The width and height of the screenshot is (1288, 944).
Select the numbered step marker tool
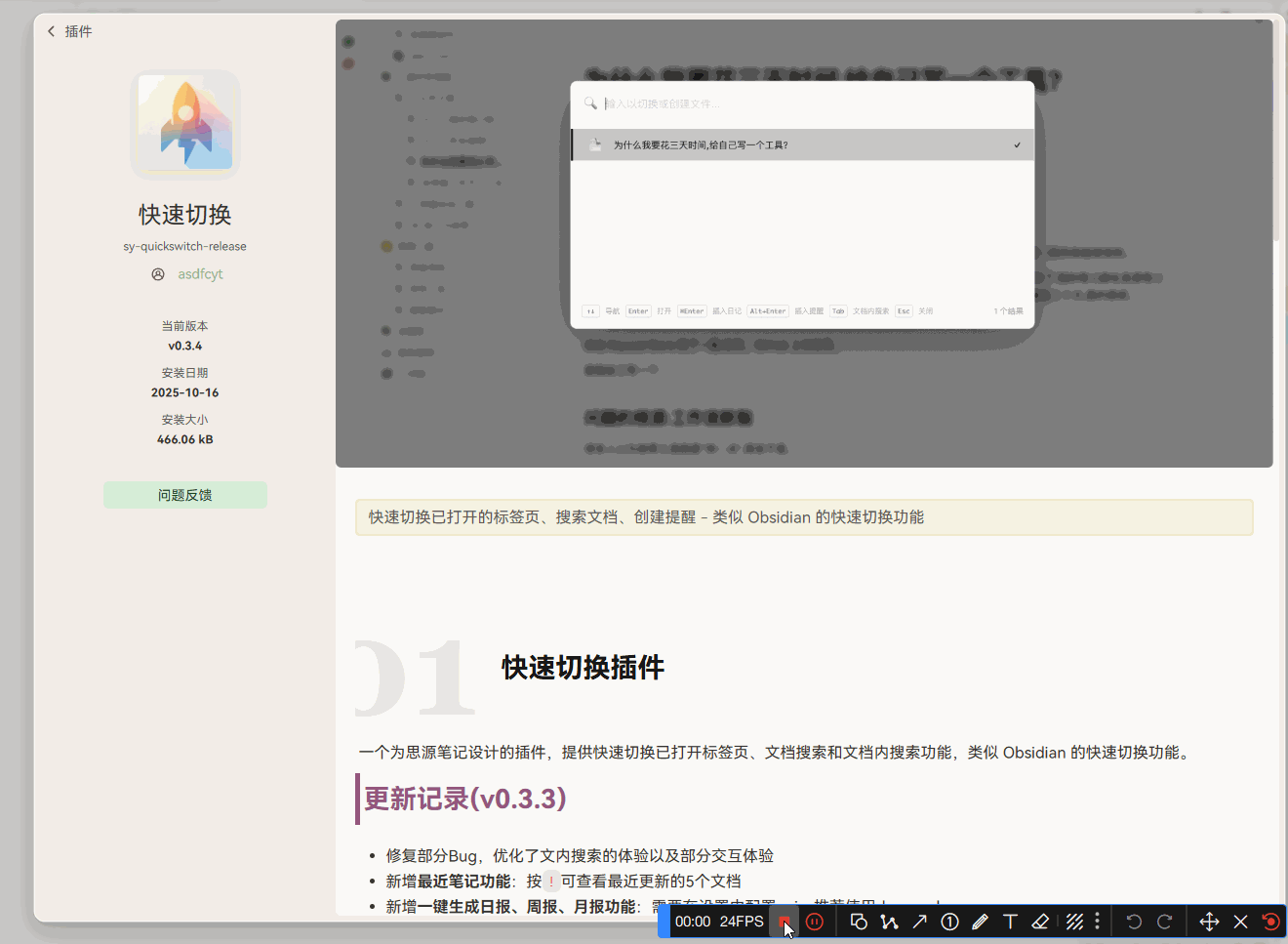click(x=950, y=921)
